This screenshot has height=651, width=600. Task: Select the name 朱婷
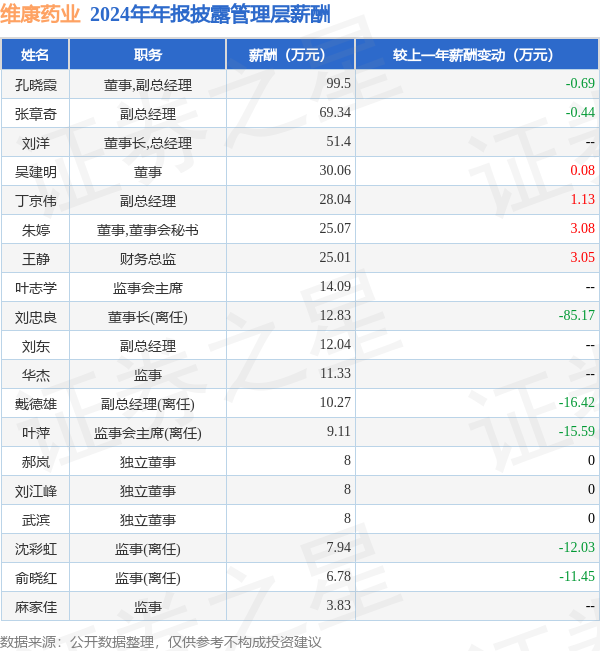pyautogui.click(x=36, y=230)
